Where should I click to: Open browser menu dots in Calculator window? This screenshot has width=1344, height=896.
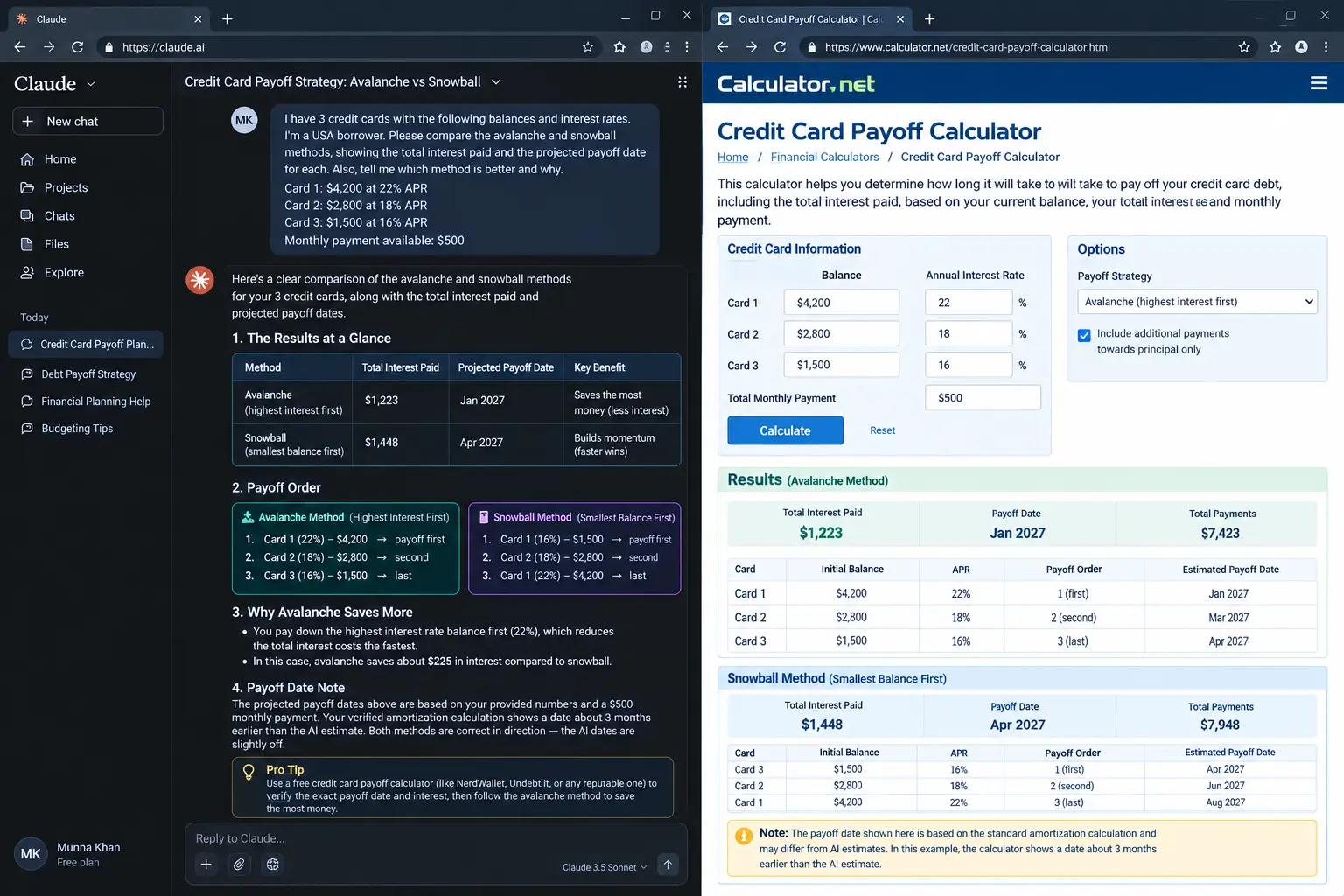pos(1327,47)
